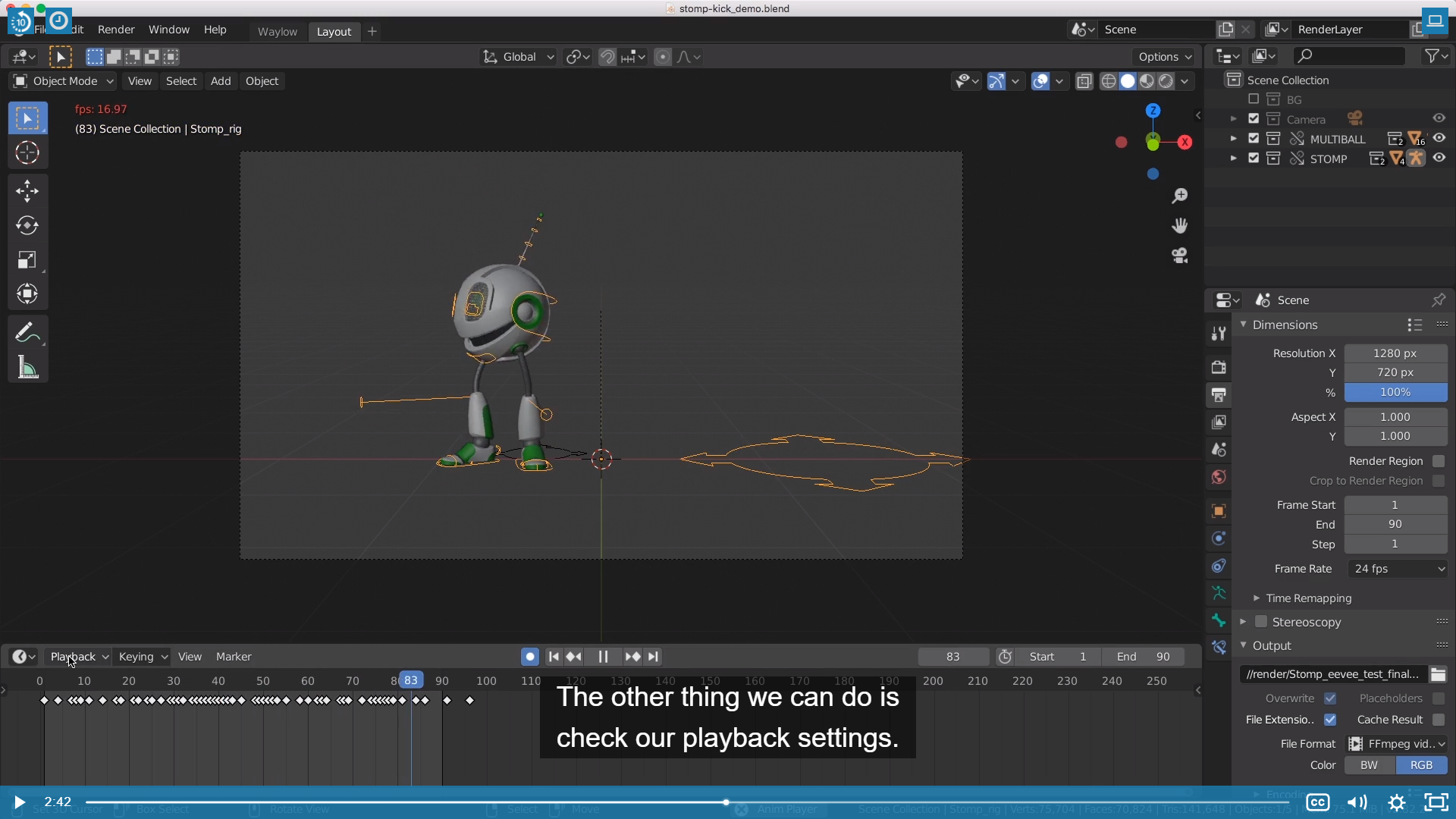
Task: Select the Rotate tool
Action: click(27, 225)
